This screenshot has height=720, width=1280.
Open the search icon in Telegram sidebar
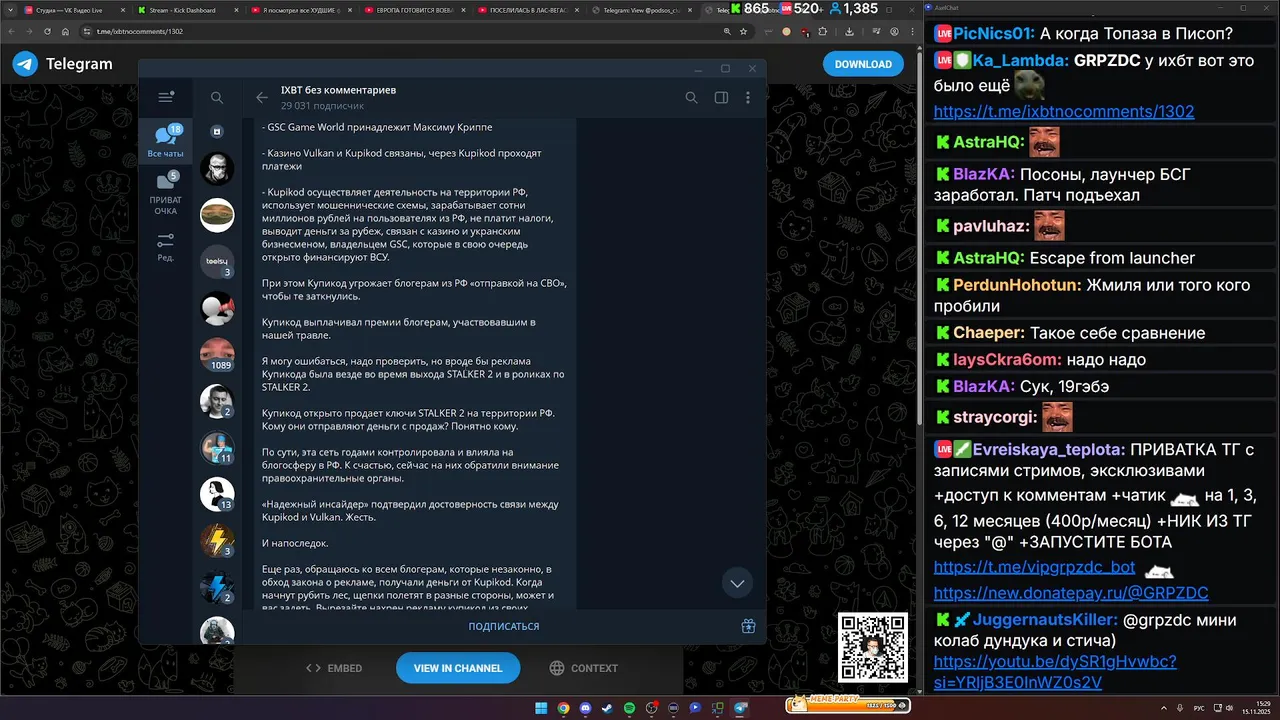[217, 97]
